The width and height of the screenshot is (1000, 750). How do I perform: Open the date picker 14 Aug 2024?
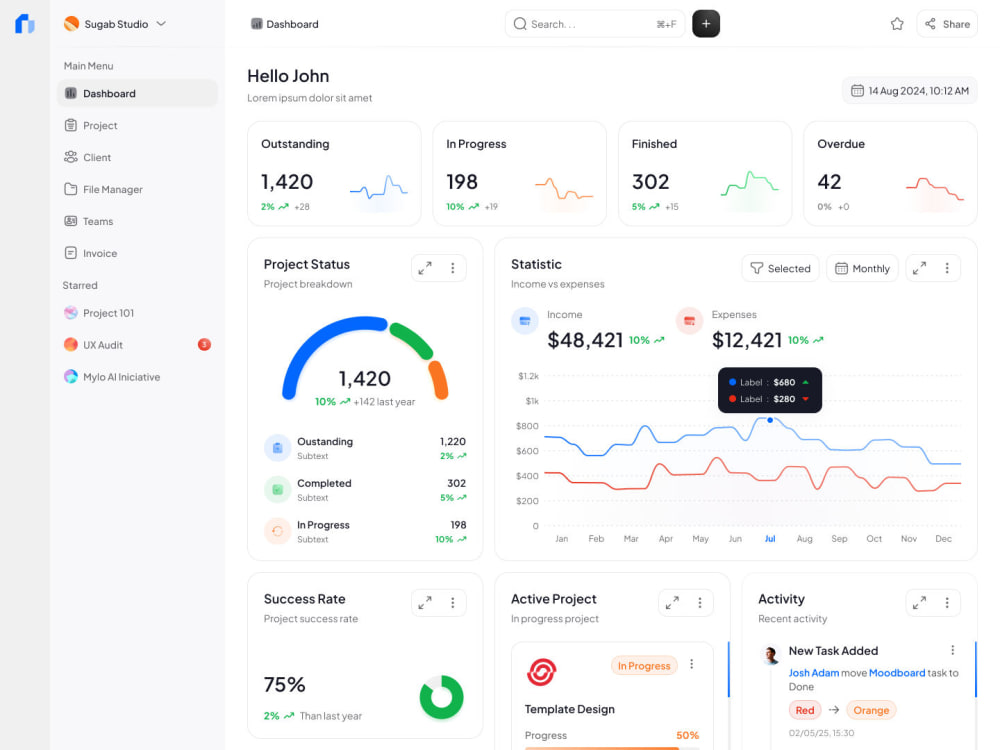click(909, 91)
